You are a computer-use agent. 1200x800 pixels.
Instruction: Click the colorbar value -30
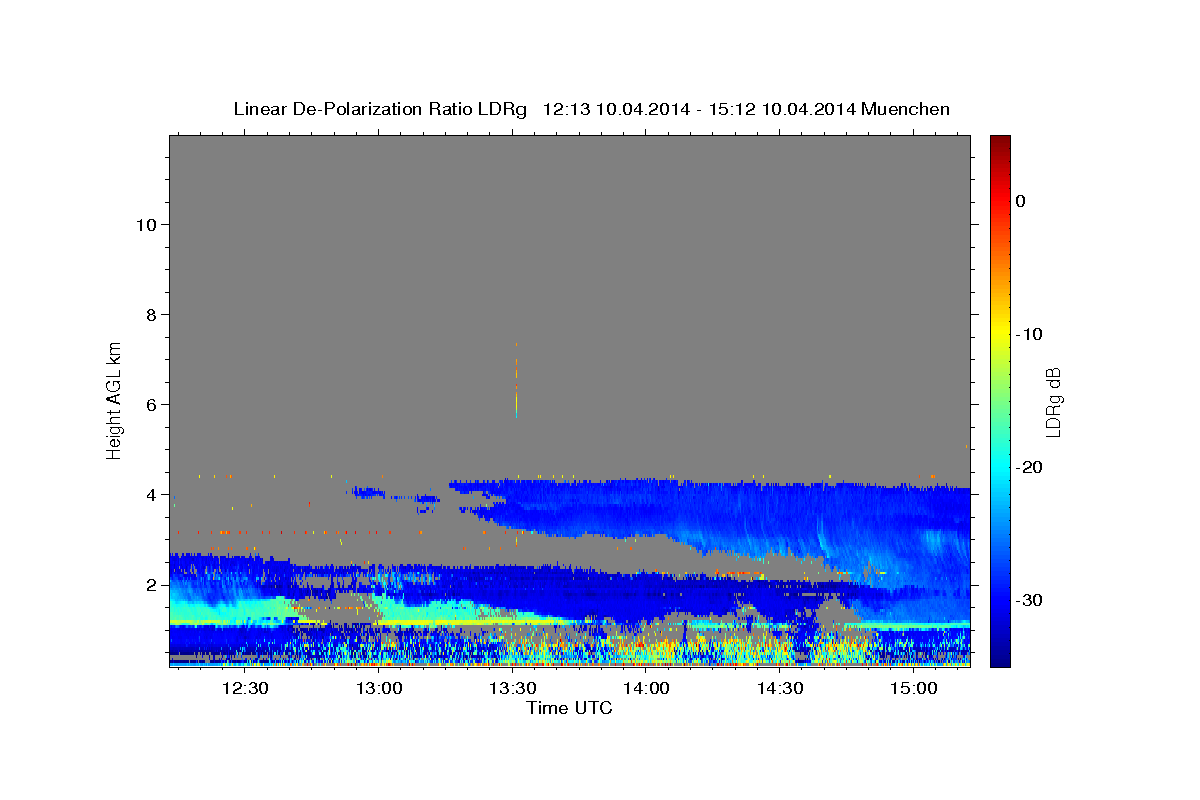(x=1030, y=600)
